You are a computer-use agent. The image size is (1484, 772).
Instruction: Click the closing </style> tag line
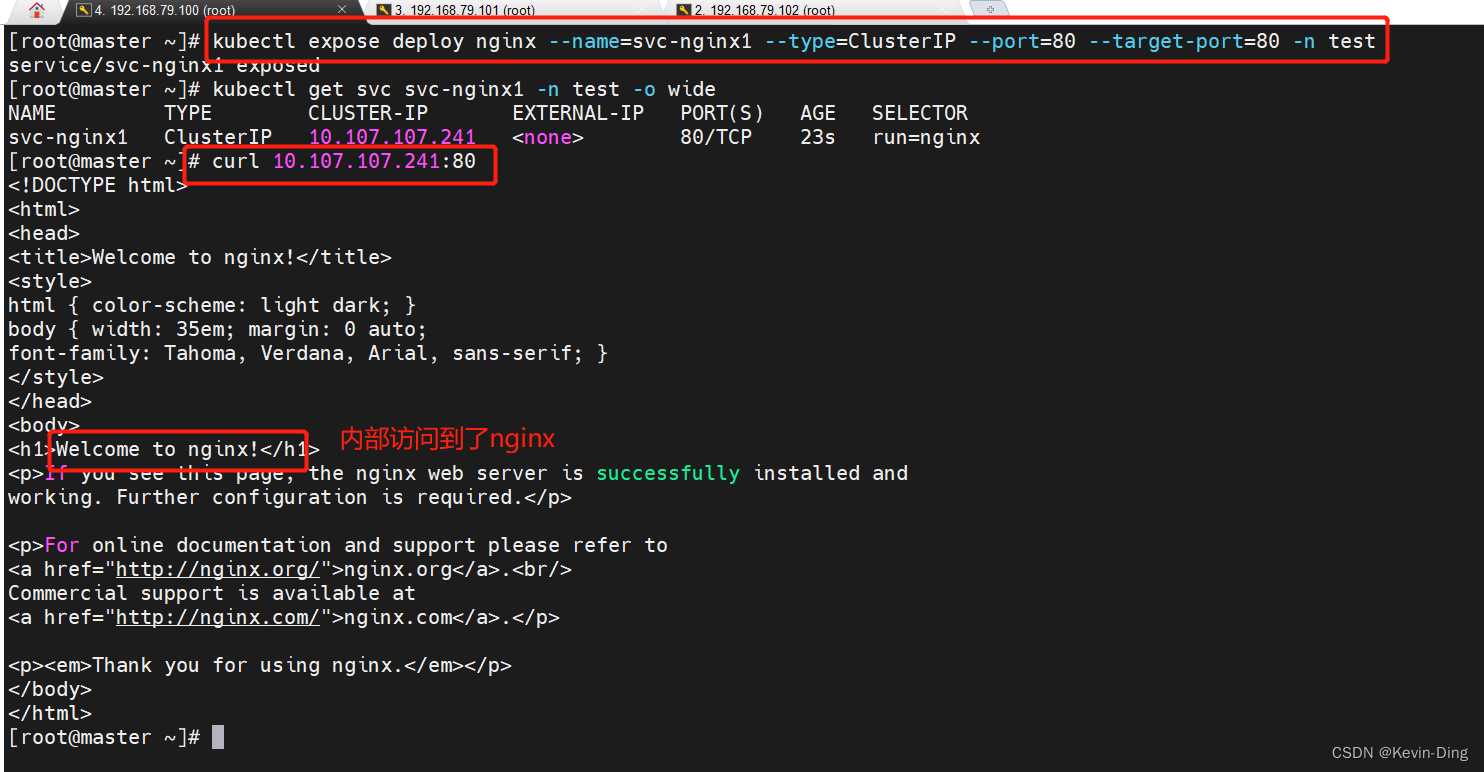tap(56, 377)
